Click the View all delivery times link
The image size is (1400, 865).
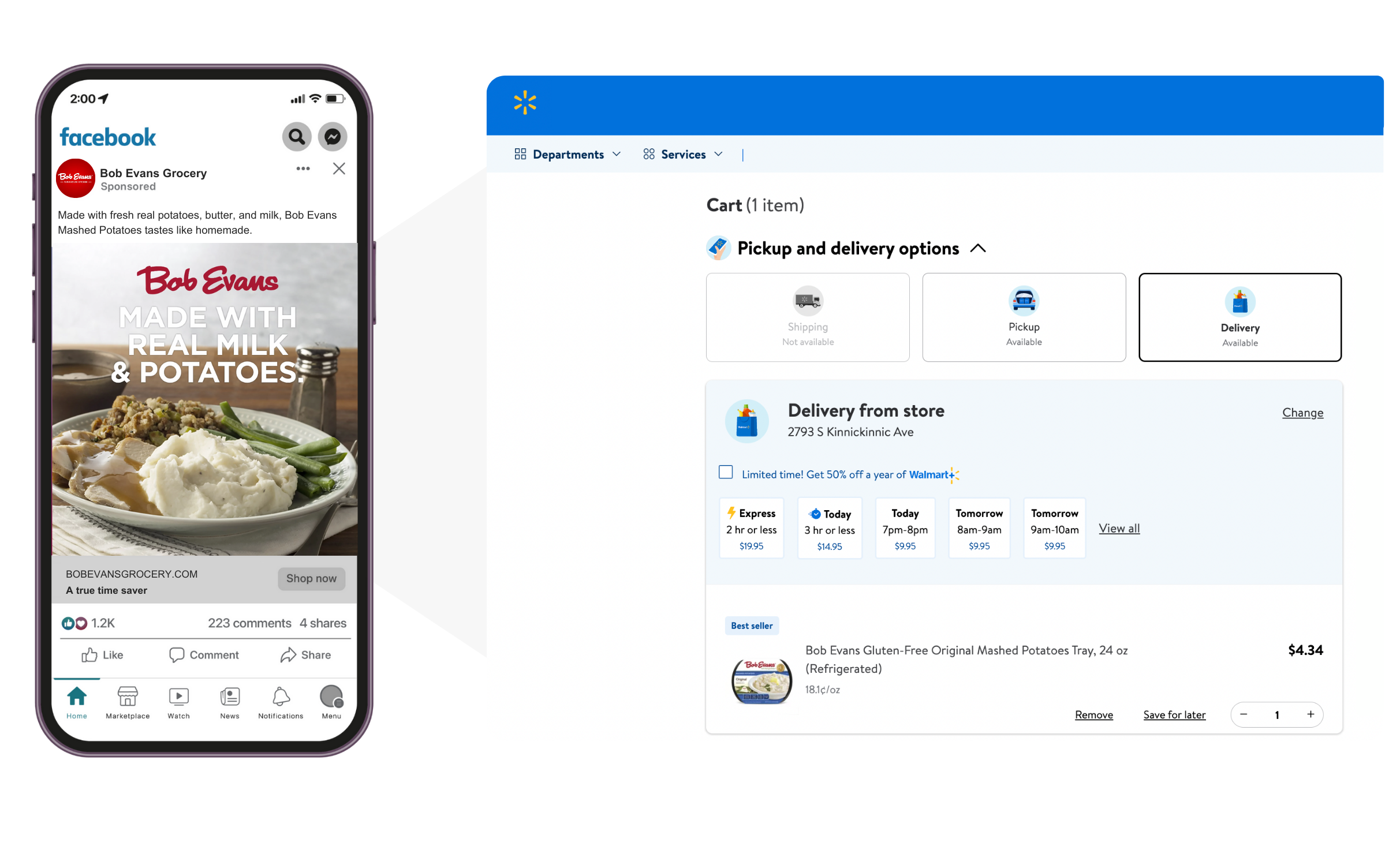pyautogui.click(x=1120, y=528)
